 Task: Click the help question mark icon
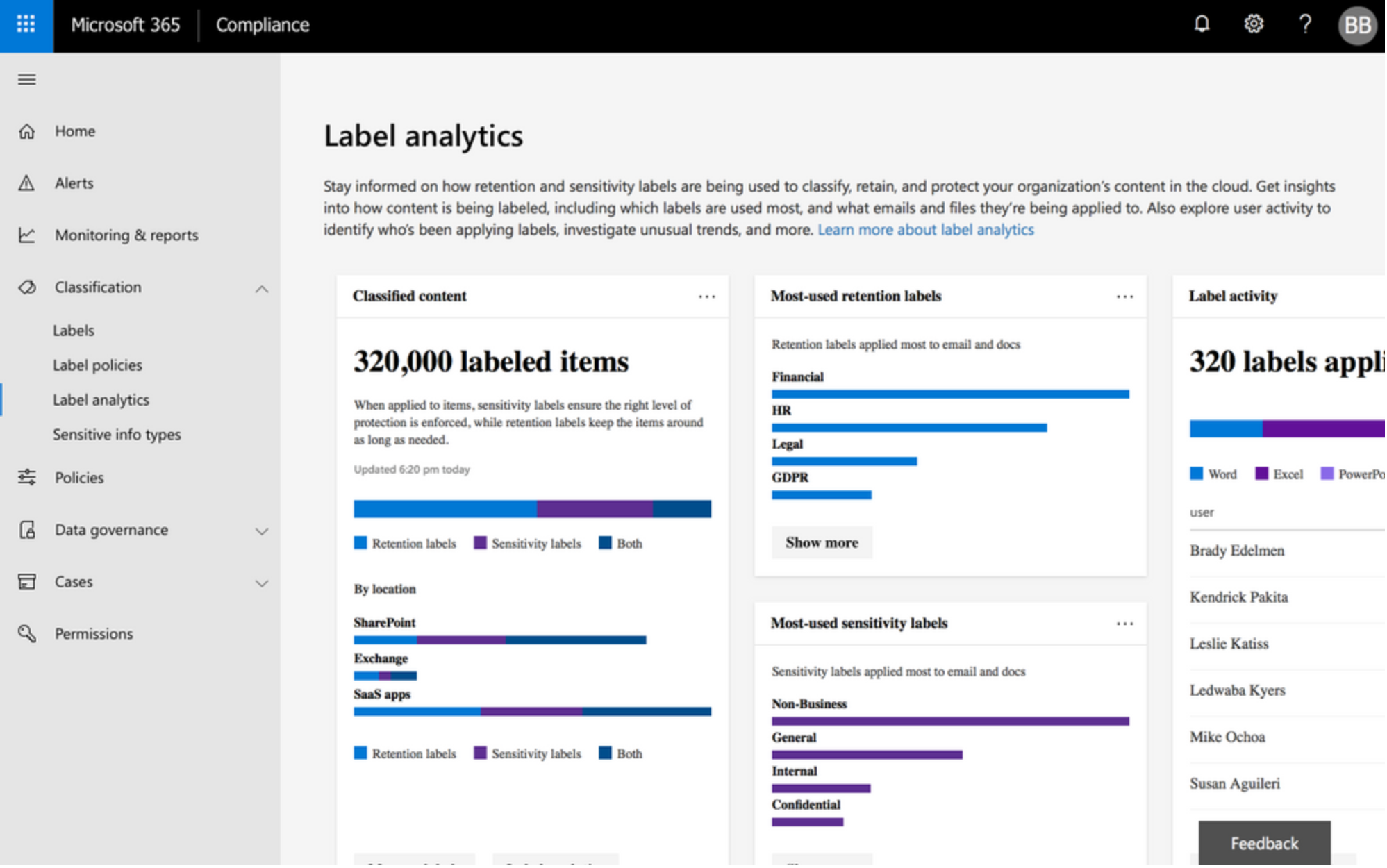tap(1306, 24)
